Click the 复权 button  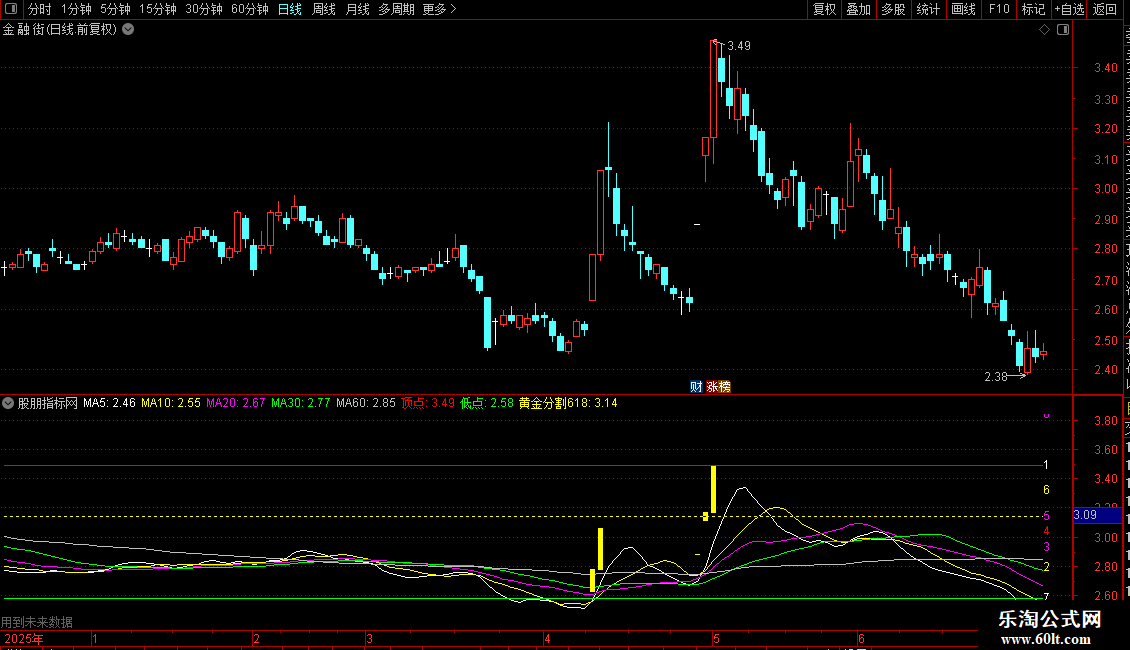click(x=824, y=9)
